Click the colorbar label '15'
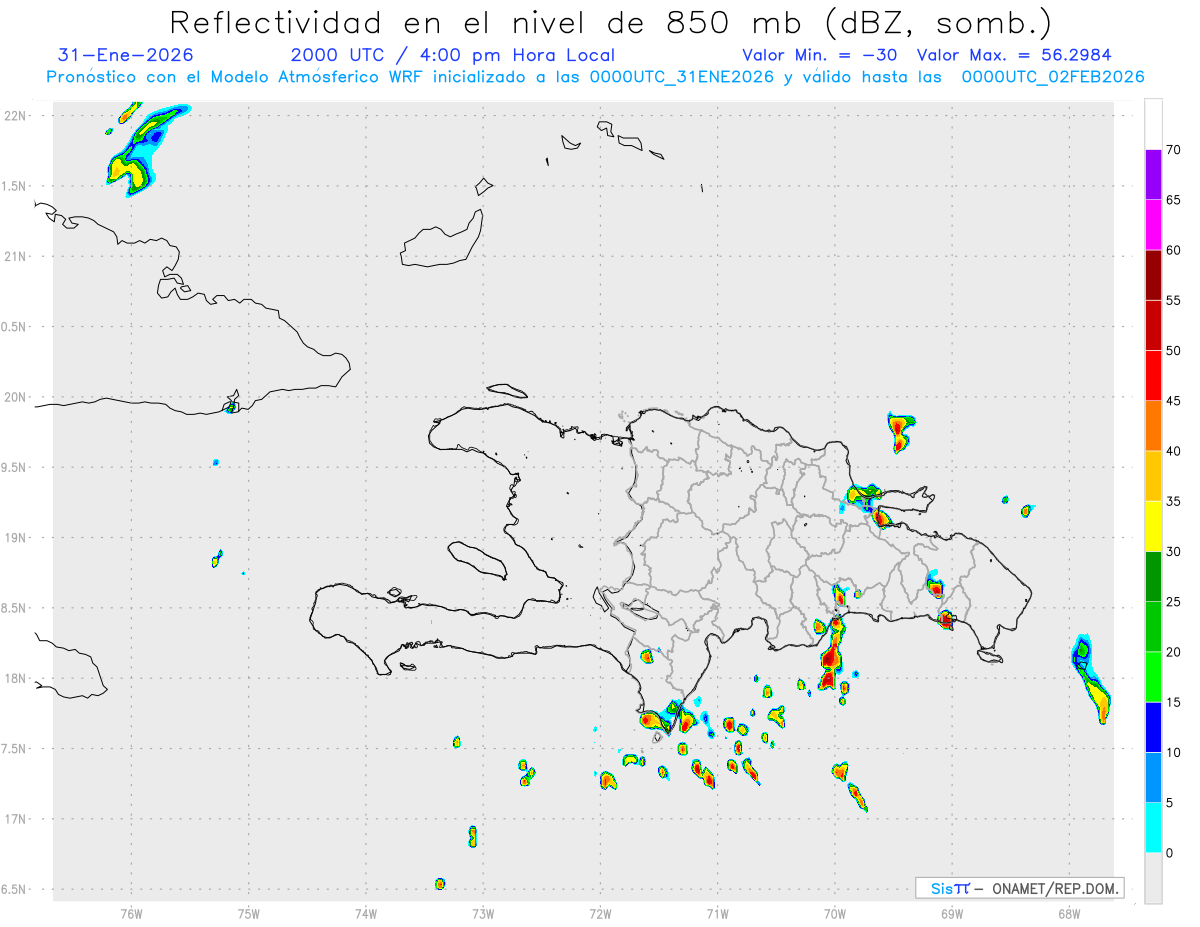The image size is (1200, 927). click(x=1174, y=702)
